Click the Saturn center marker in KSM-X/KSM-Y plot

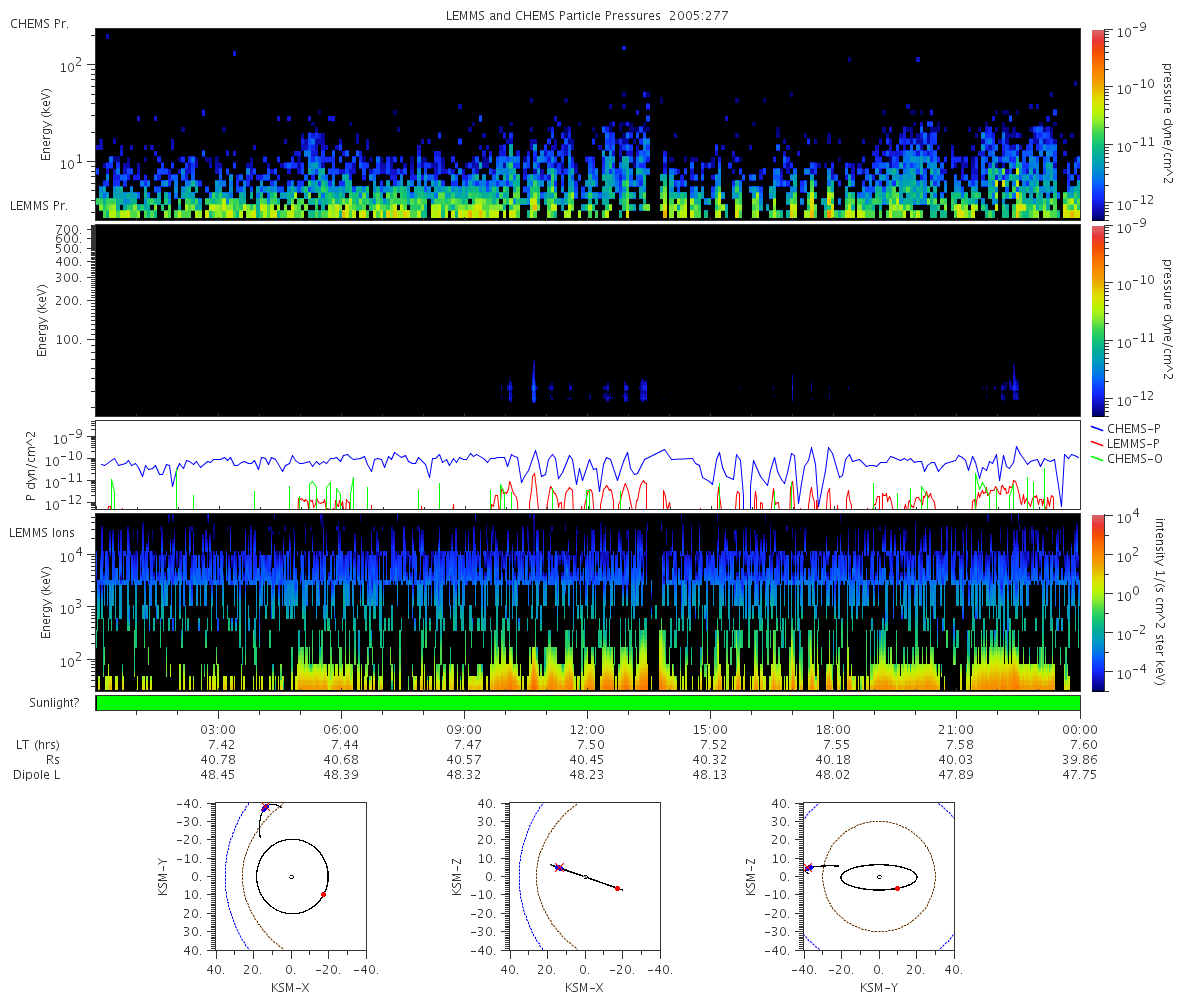(x=291, y=877)
